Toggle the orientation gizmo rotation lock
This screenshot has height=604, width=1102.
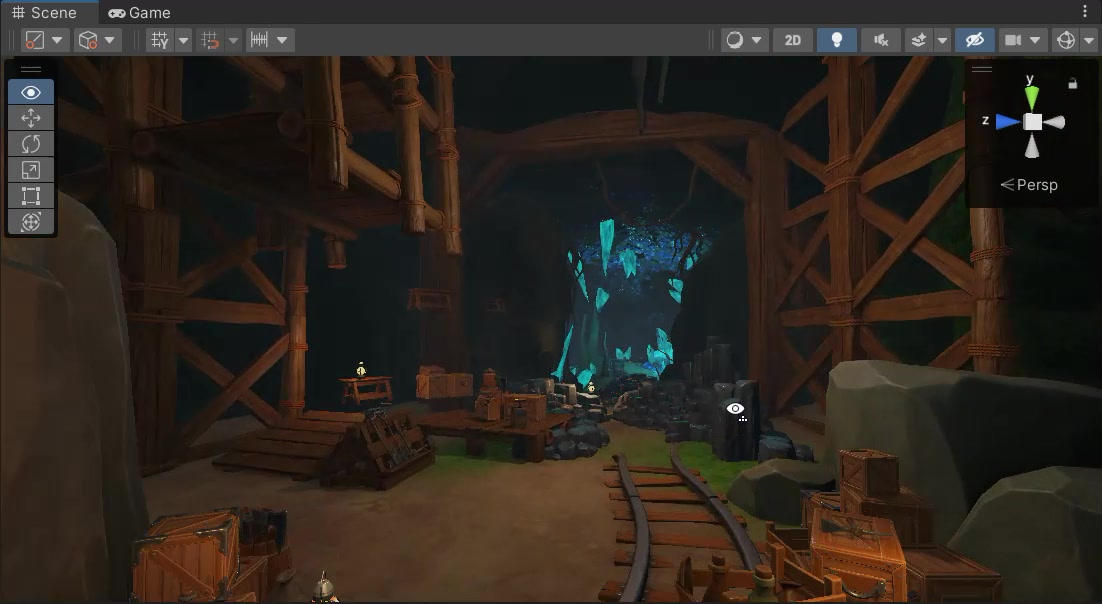pyautogui.click(x=1072, y=84)
